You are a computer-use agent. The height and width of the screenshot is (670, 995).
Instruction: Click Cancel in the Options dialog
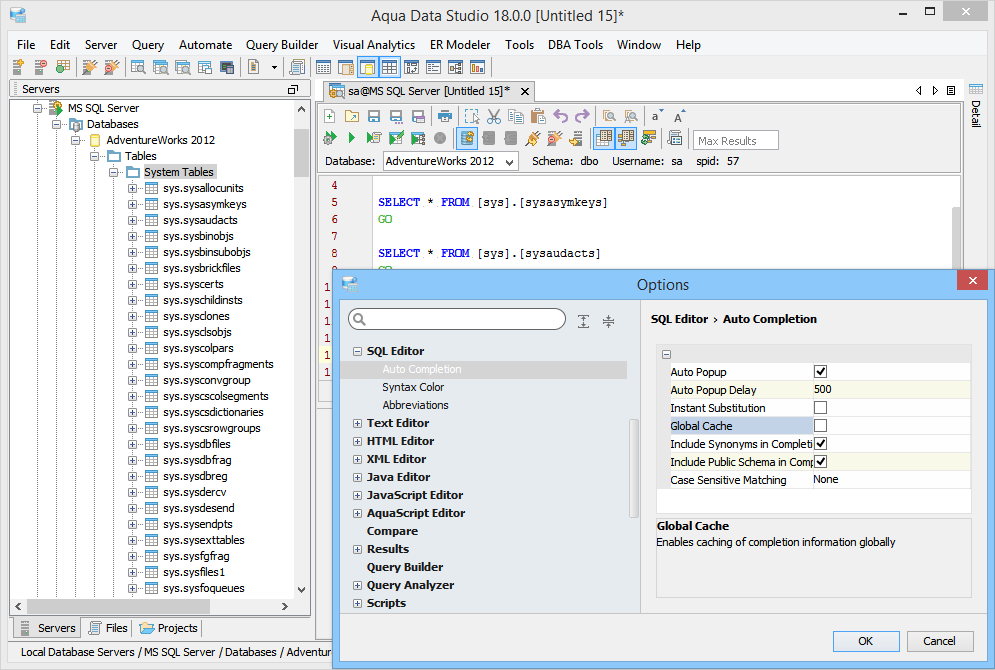coord(939,641)
